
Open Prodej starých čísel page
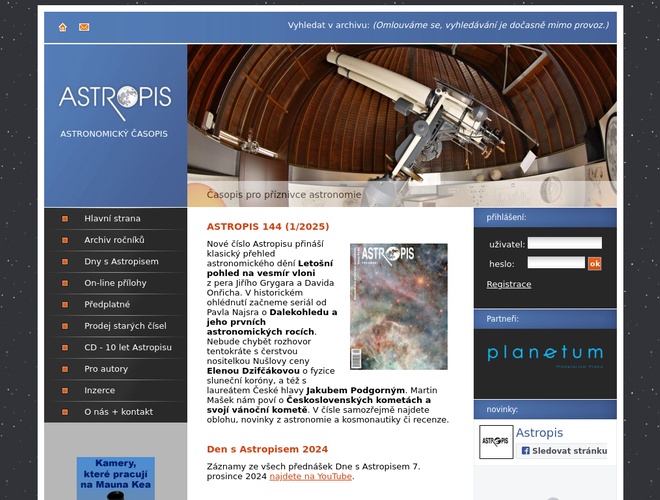click(x=125, y=326)
